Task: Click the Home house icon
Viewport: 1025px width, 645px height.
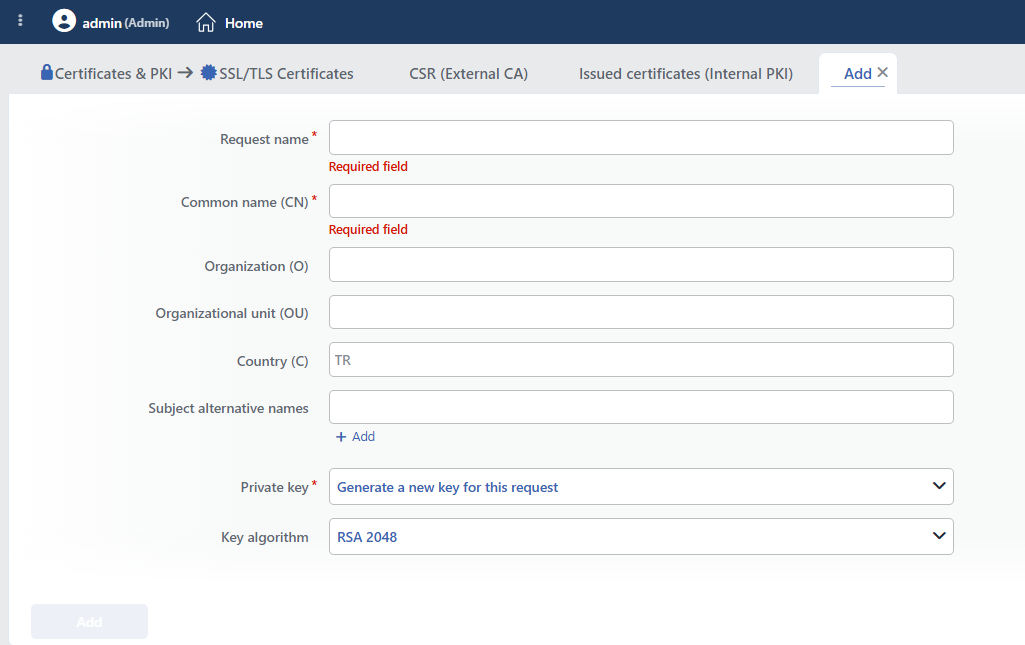Action: 206,22
